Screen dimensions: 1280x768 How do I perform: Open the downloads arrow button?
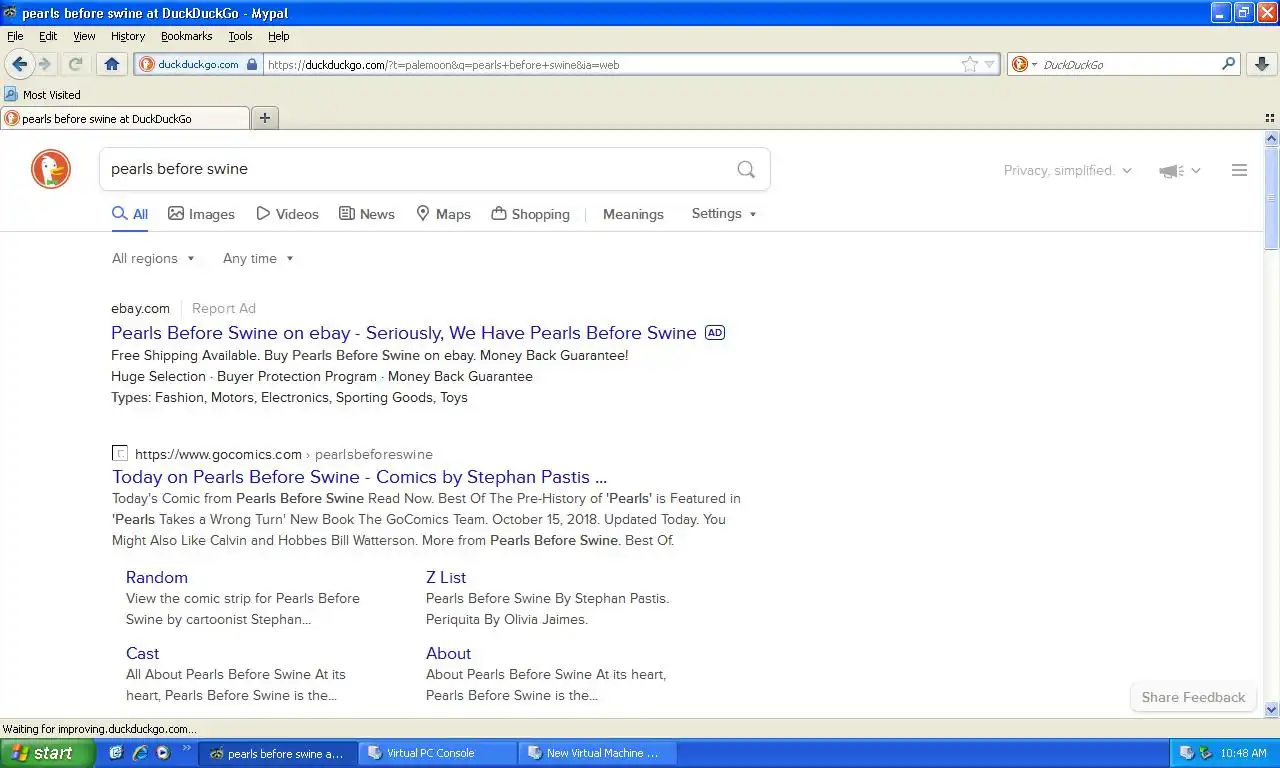(1262, 64)
